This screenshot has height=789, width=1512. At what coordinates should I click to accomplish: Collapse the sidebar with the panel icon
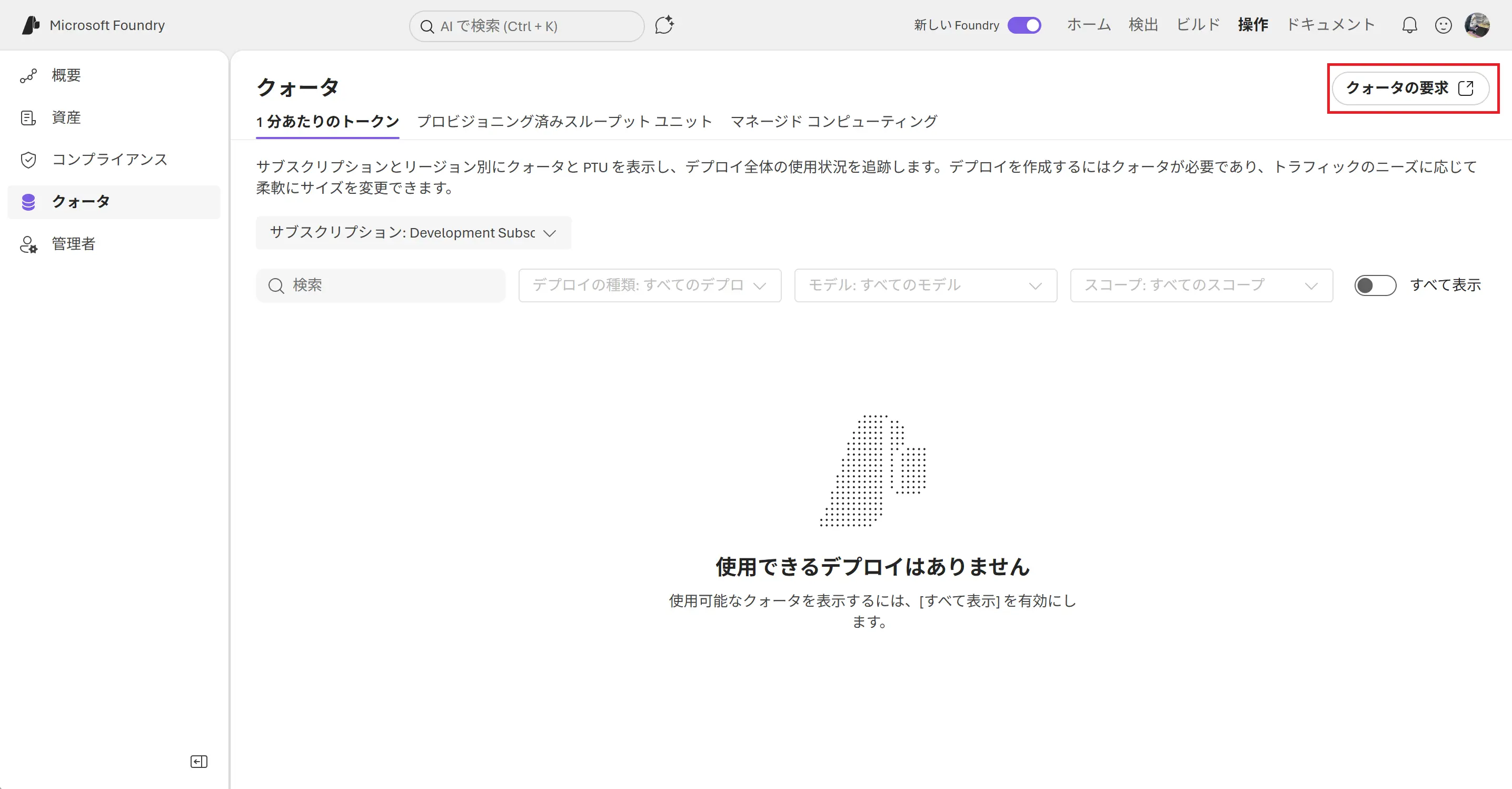pos(199,762)
